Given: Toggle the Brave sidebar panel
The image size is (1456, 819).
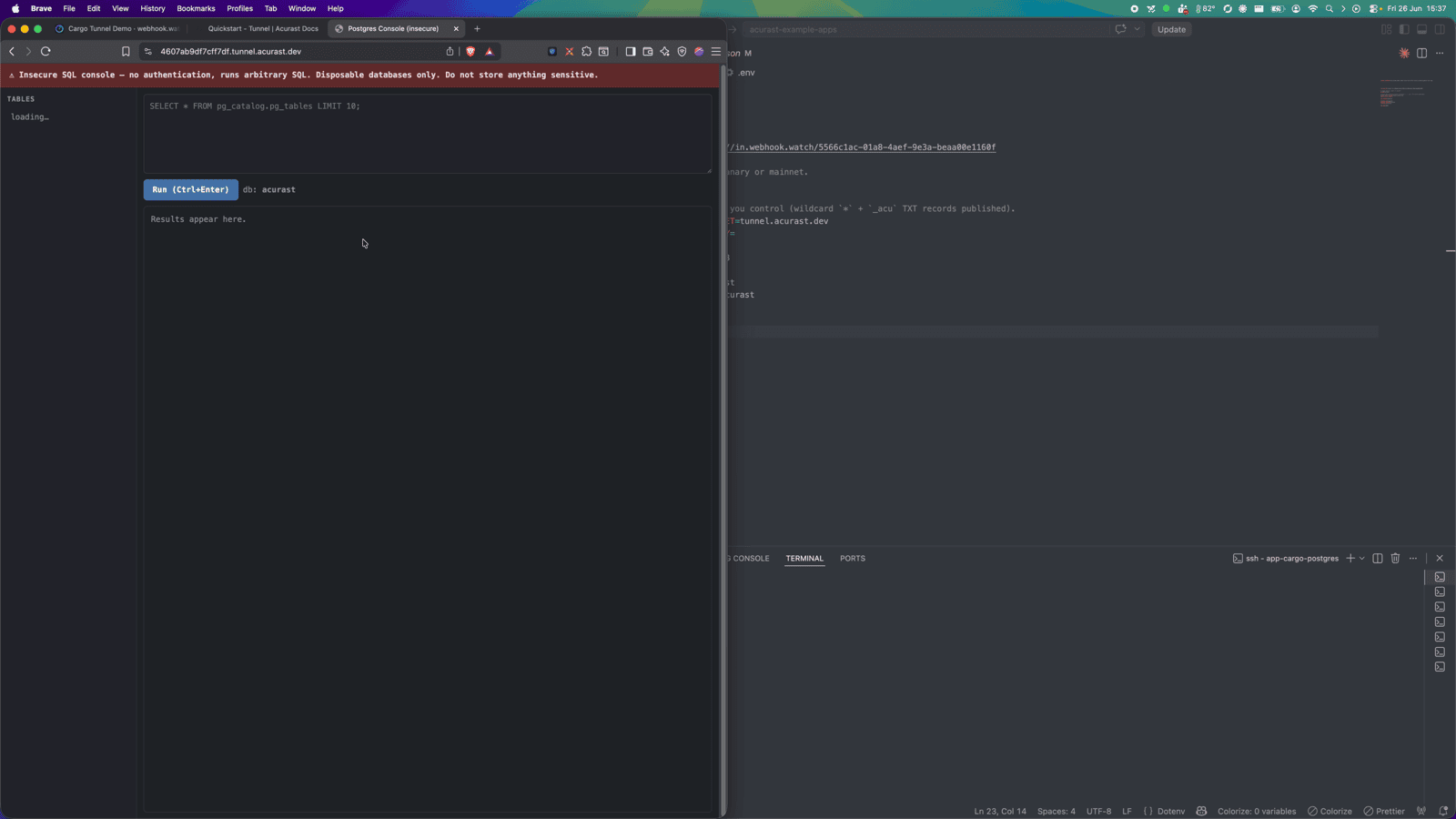Looking at the screenshot, I should point(631,52).
